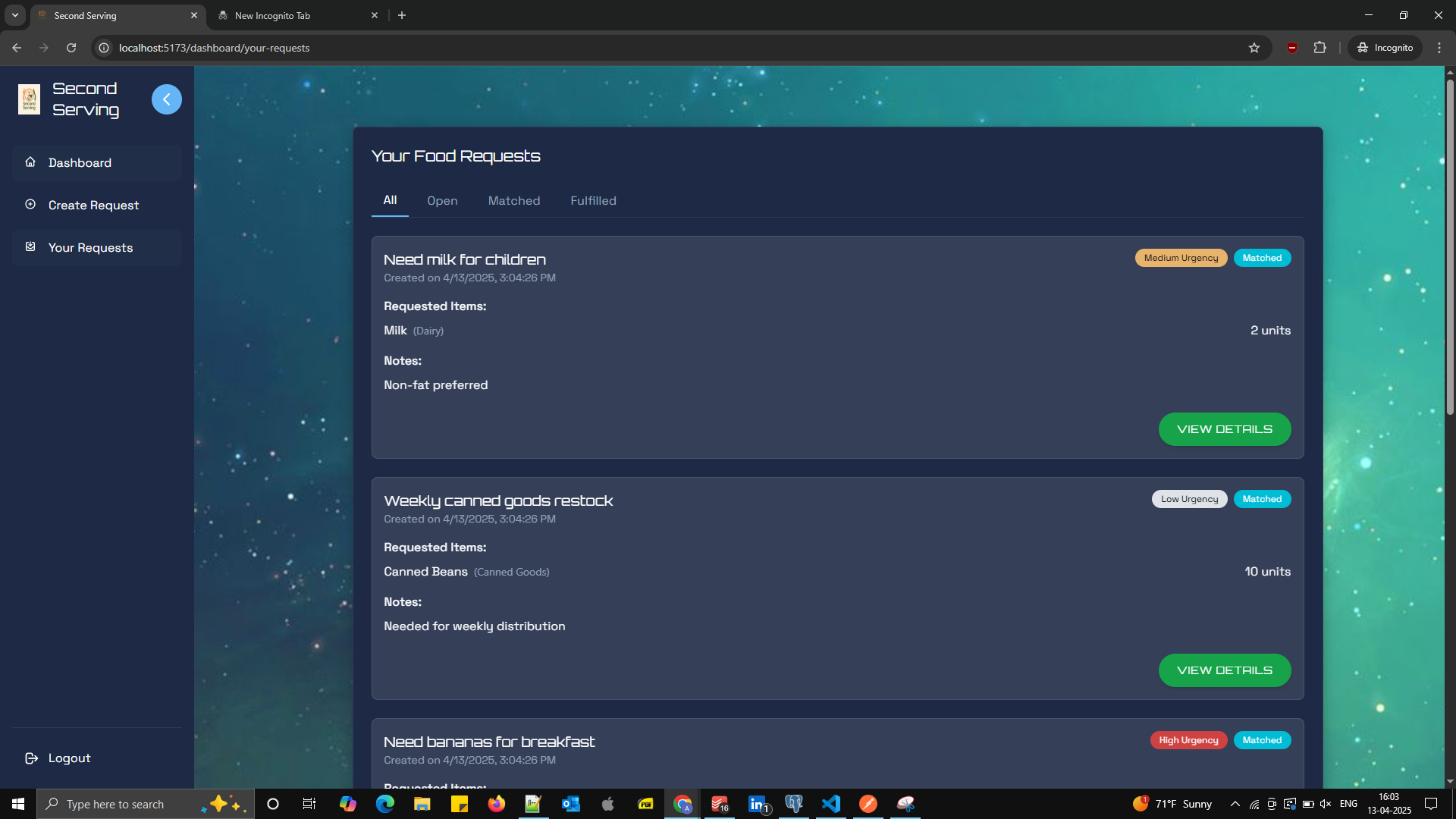1456x819 pixels.
Task: Expand the tab search dropdown arrow
Action: [14, 15]
